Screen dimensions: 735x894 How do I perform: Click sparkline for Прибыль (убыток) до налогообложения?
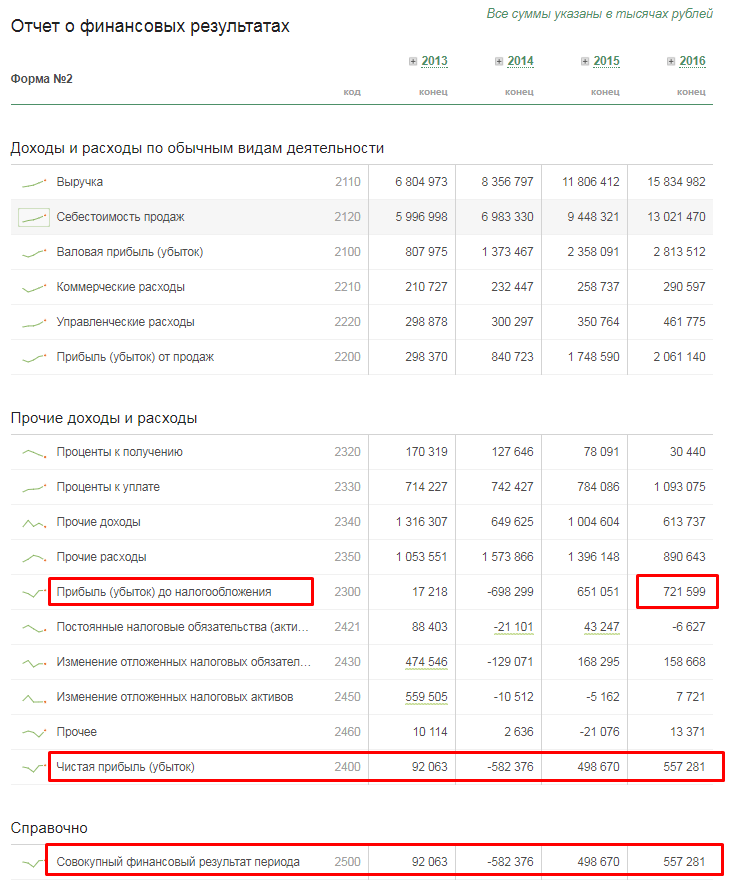point(34,593)
